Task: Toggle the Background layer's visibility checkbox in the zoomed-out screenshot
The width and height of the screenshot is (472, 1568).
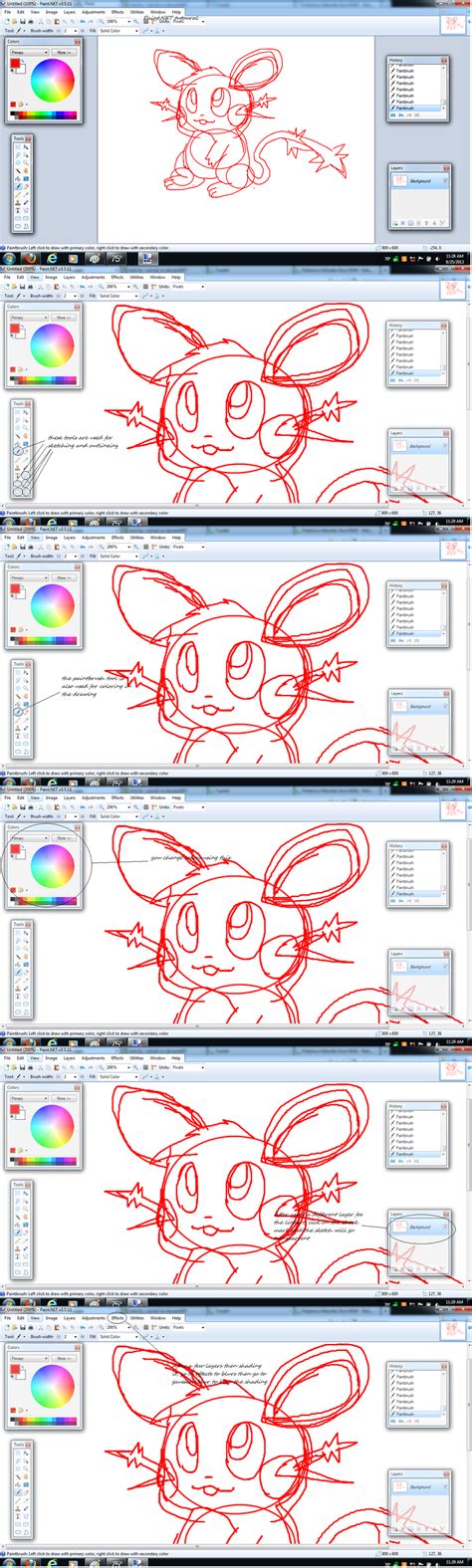Action: pos(445,180)
